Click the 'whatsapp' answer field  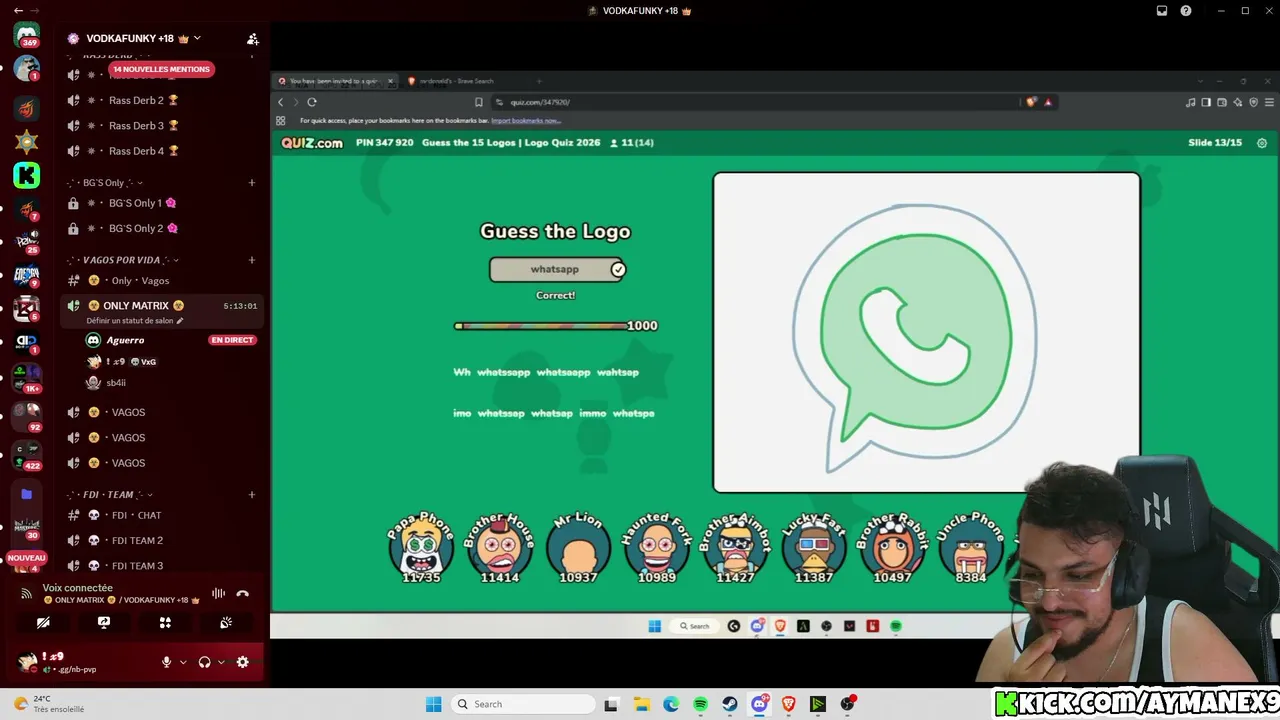557,269
